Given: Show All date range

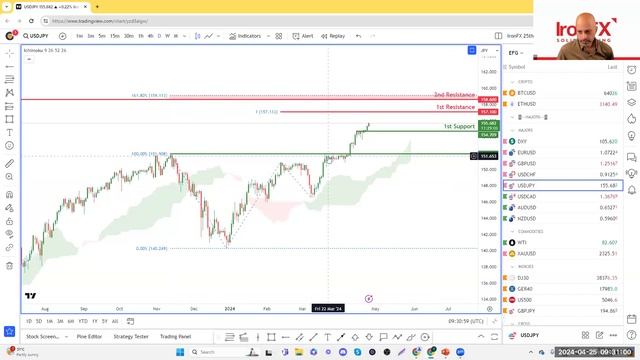Looking at the screenshot, I should pyautogui.click(x=115, y=321).
